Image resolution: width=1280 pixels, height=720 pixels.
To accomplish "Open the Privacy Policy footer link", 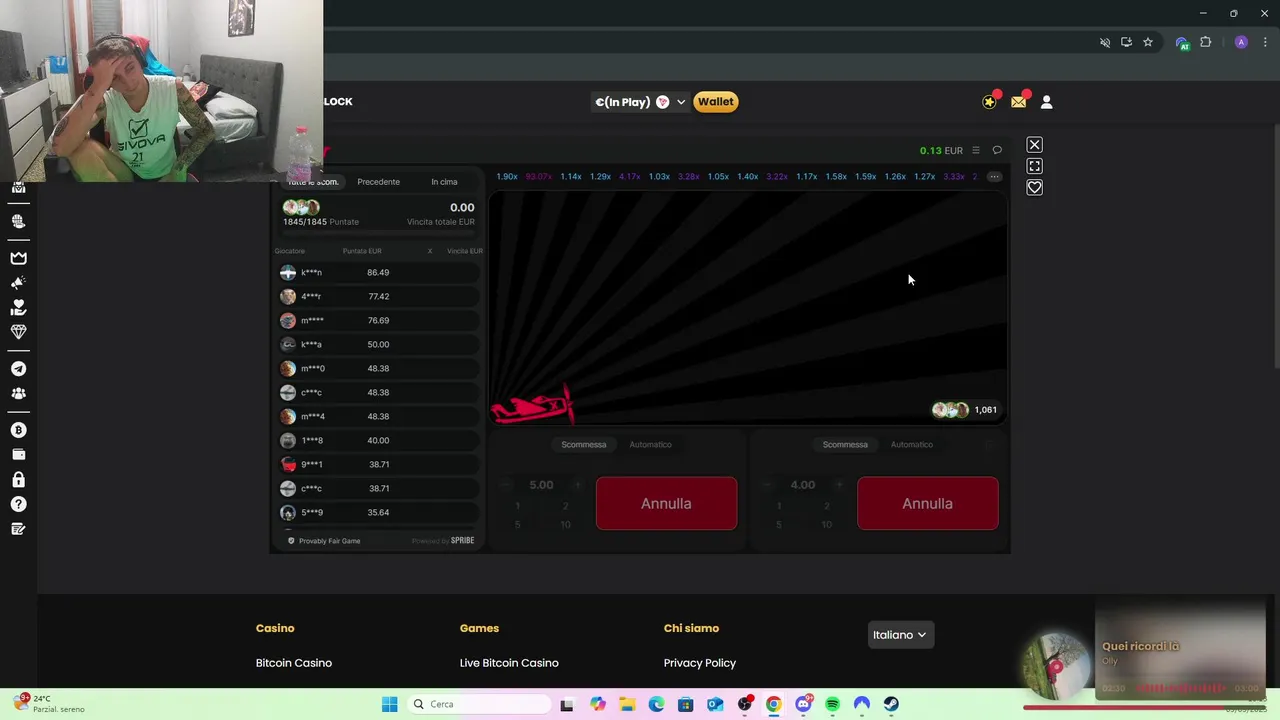I will click(700, 663).
